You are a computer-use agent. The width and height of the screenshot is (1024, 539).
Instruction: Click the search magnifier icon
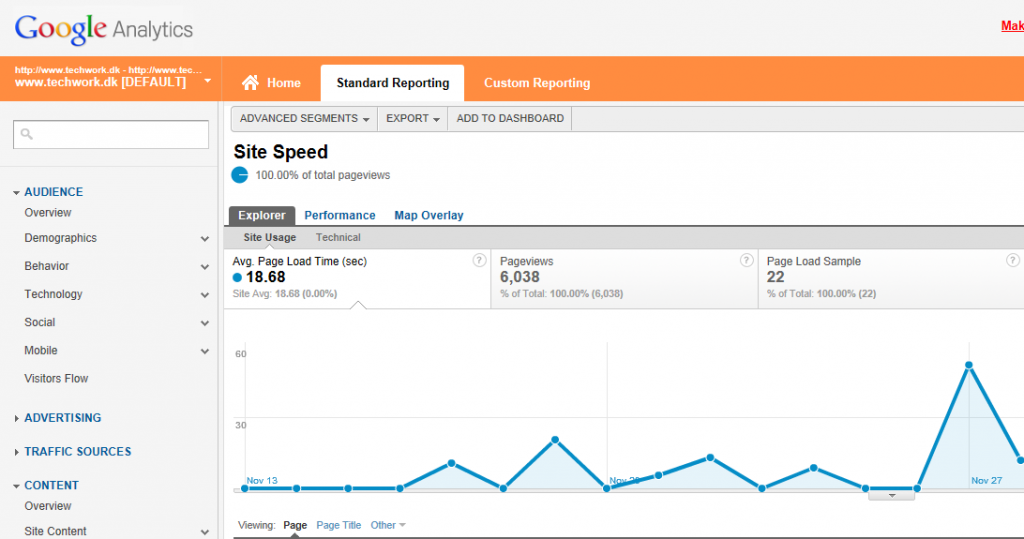26,134
